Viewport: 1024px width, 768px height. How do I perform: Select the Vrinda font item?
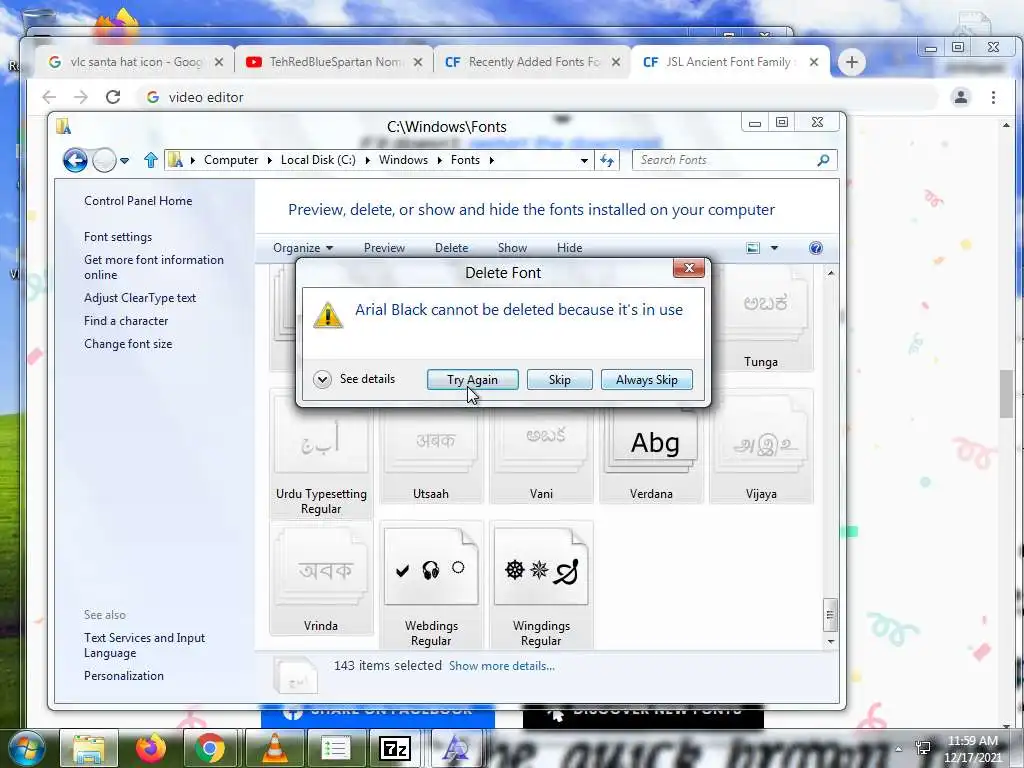coord(321,578)
